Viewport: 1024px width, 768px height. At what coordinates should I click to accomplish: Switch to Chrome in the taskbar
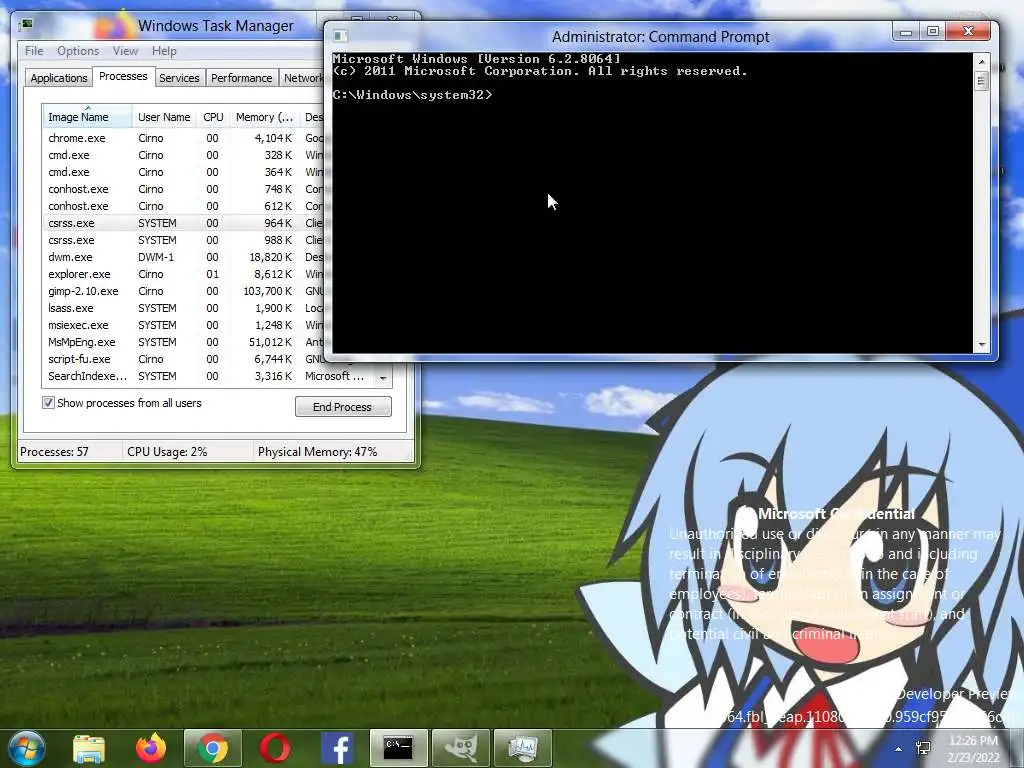(213, 748)
